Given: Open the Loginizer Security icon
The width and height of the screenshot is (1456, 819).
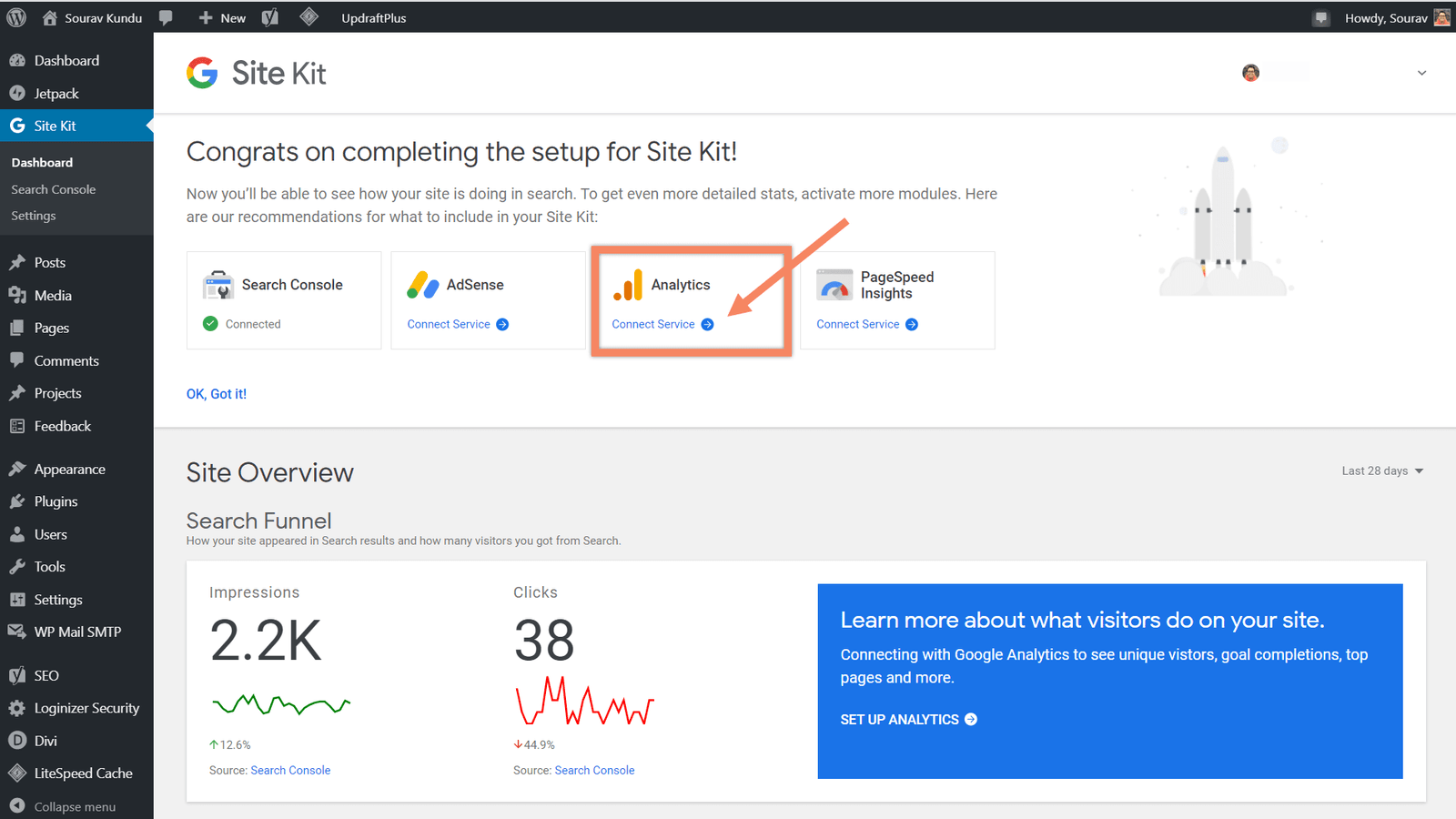Looking at the screenshot, I should tap(17, 707).
